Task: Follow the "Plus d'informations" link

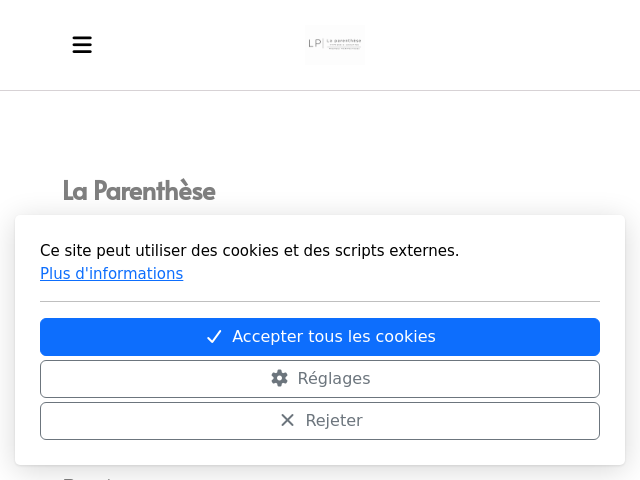Action: pyautogui.click(x=111, y=273)
